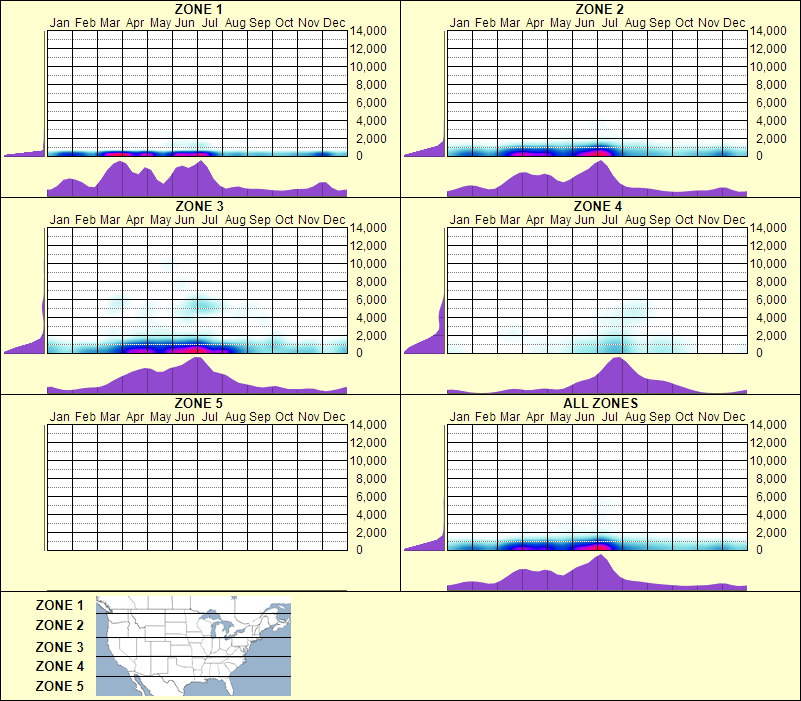Click 0 on All Zones axis
801x701 pixels.
click(x=759, y=550)
